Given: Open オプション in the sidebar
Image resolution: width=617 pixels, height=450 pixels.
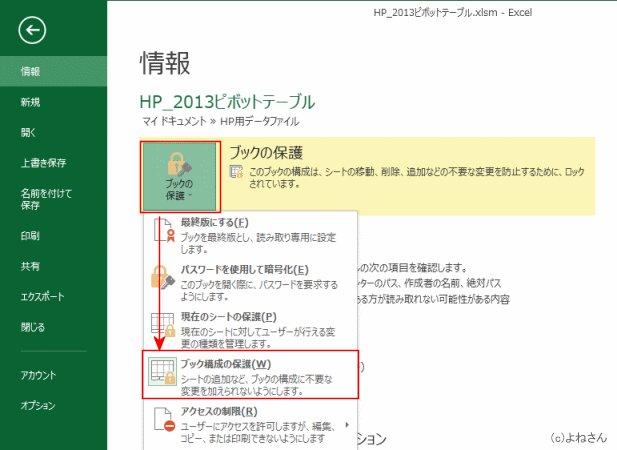Looking at the screenshot, I should [x=54, y=406].
